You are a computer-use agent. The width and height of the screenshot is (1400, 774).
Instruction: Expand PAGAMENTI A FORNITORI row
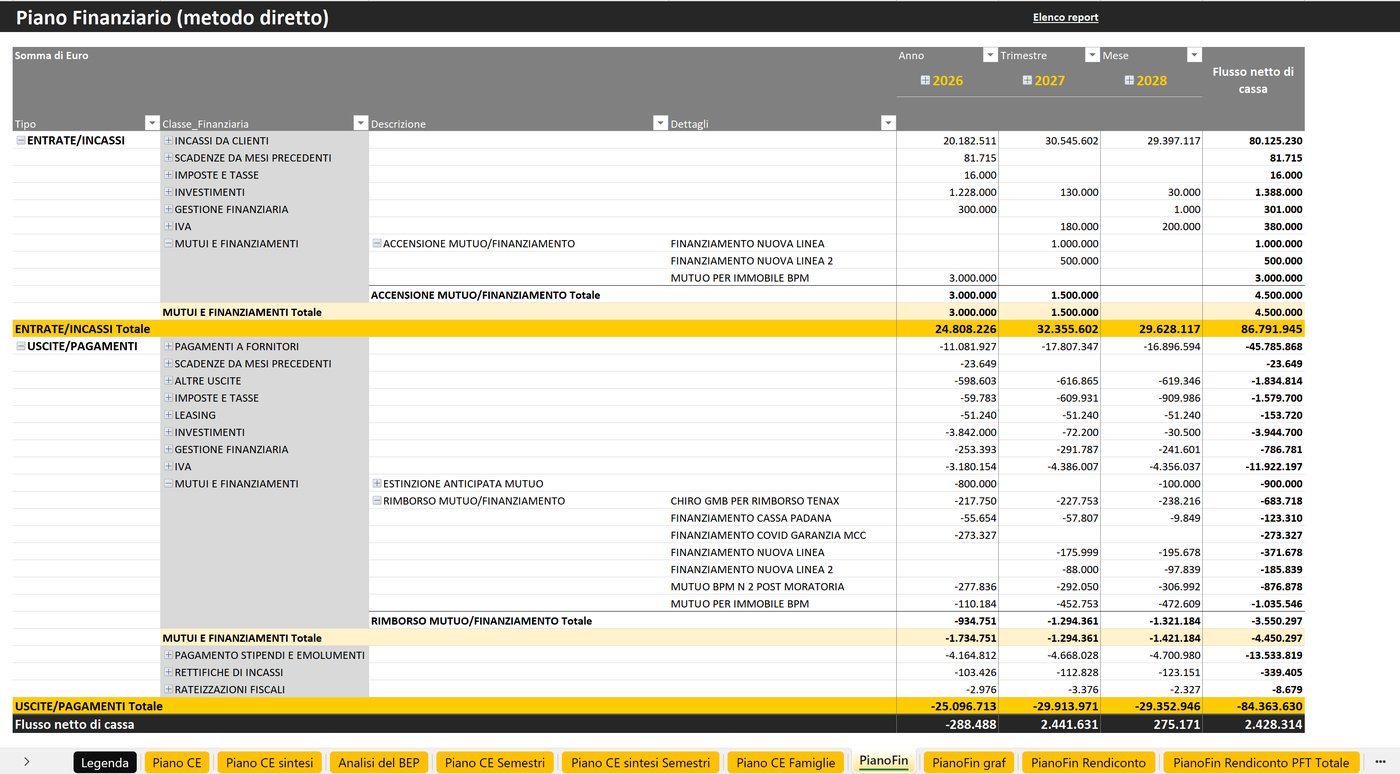click(x=169, y=346)
